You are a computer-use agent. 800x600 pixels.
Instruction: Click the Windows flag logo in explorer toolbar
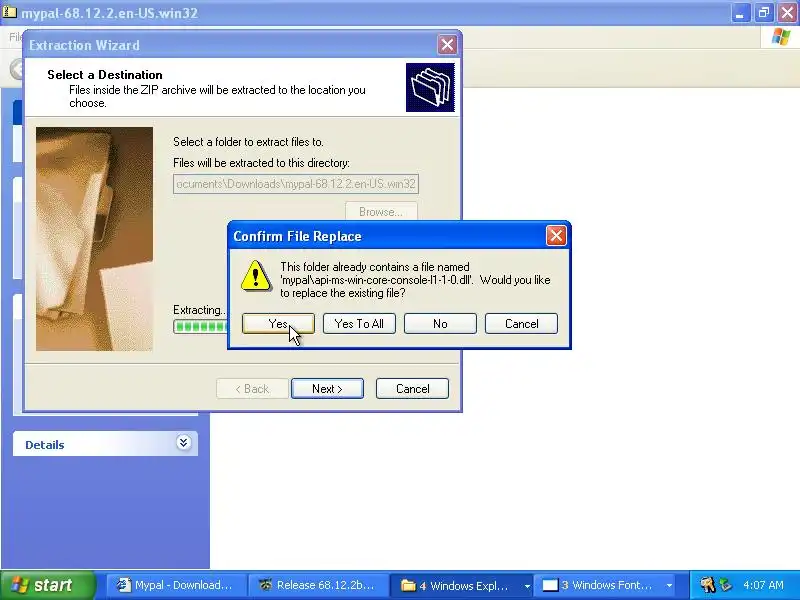(781, 37)
